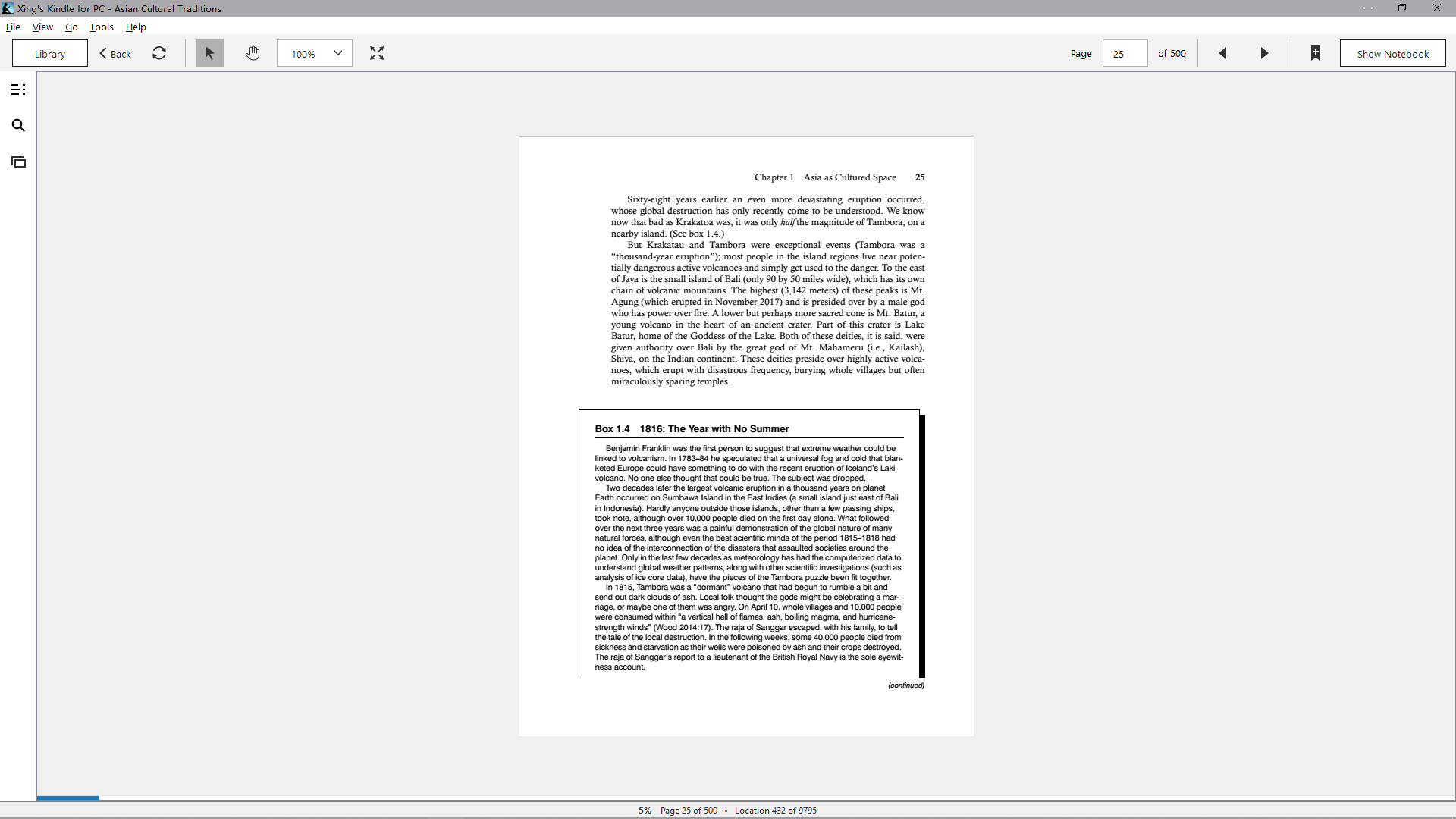Click the Library button
1456x819 pixels.
50,53
